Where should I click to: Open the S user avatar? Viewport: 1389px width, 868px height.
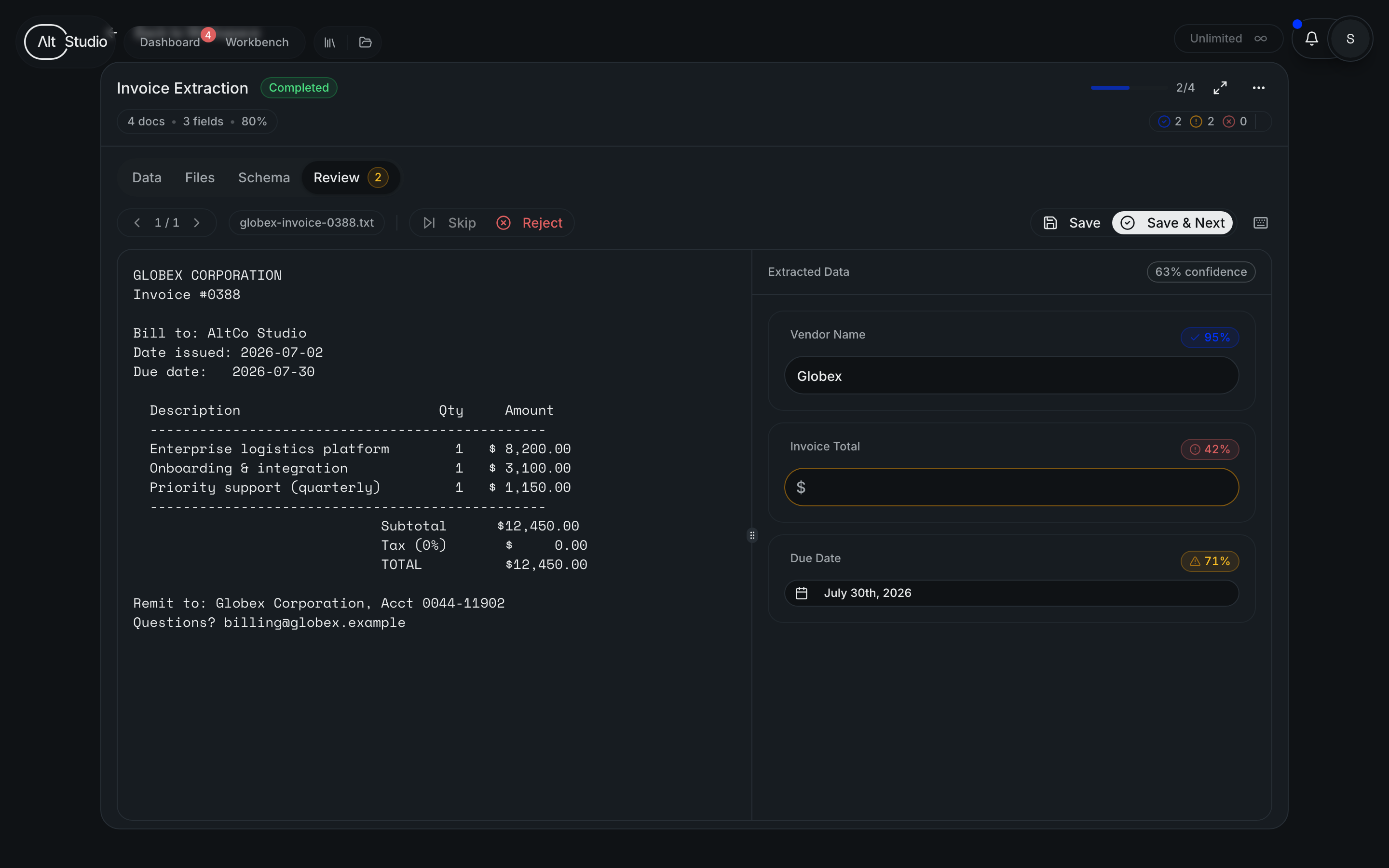point(1350,39)
